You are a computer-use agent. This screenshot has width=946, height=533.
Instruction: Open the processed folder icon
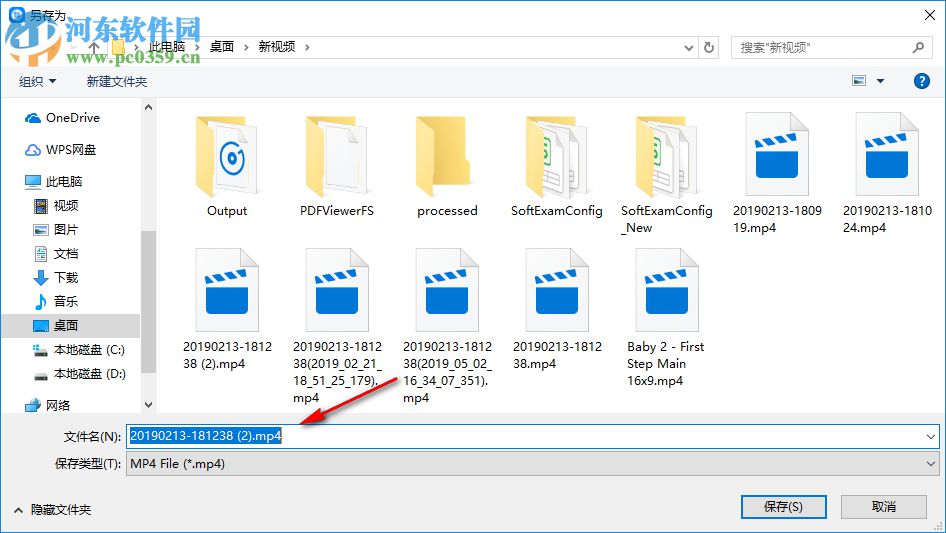click(443, 157)
